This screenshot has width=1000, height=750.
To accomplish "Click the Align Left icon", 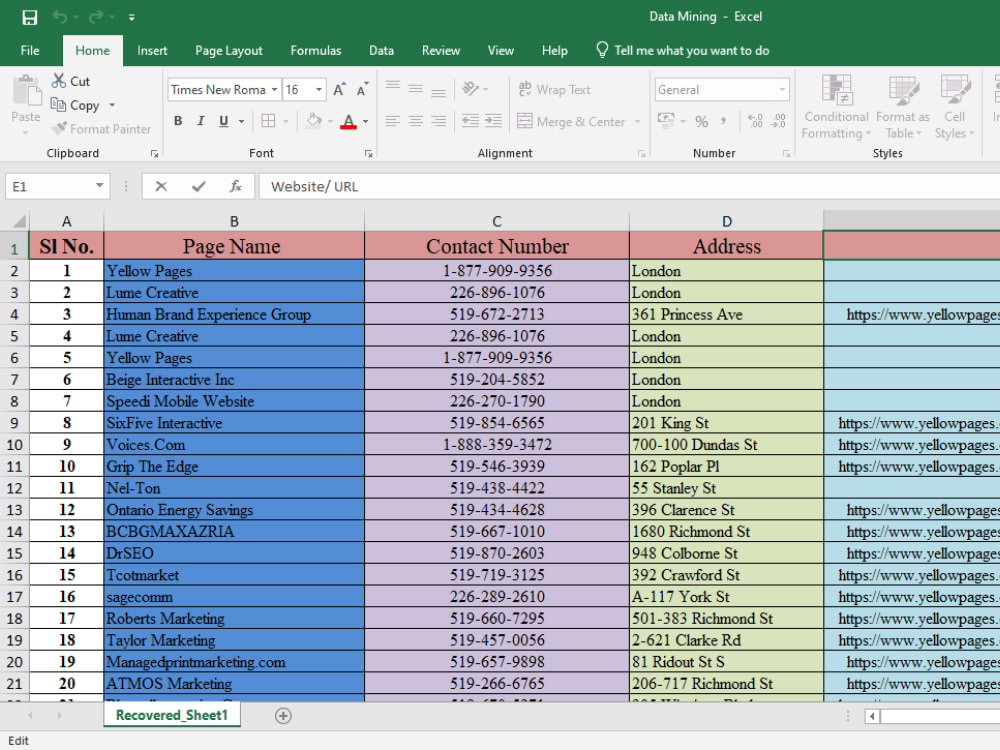I will click(393, 121).
